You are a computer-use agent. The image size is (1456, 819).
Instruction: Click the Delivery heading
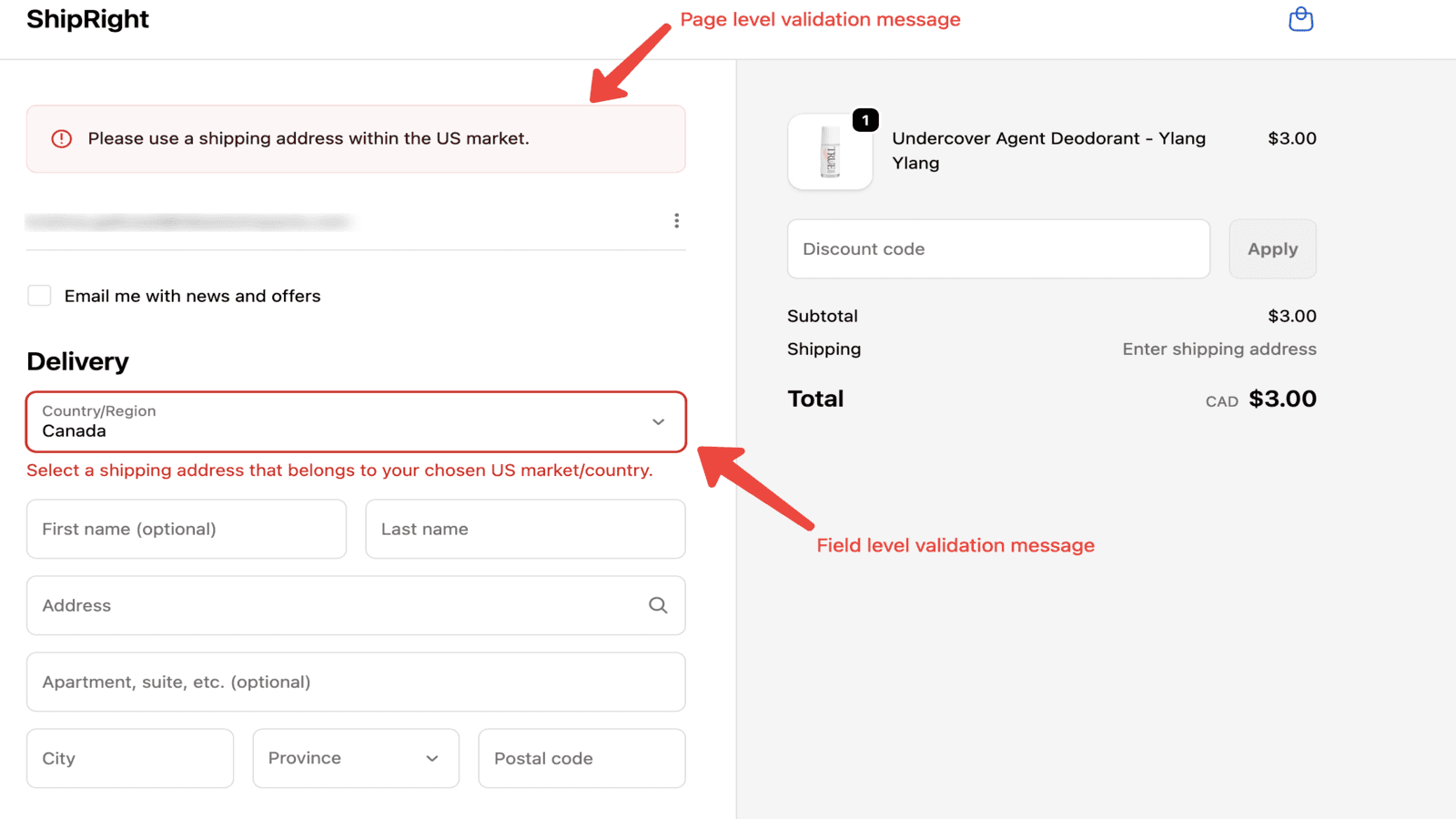(x=77, y=361)
